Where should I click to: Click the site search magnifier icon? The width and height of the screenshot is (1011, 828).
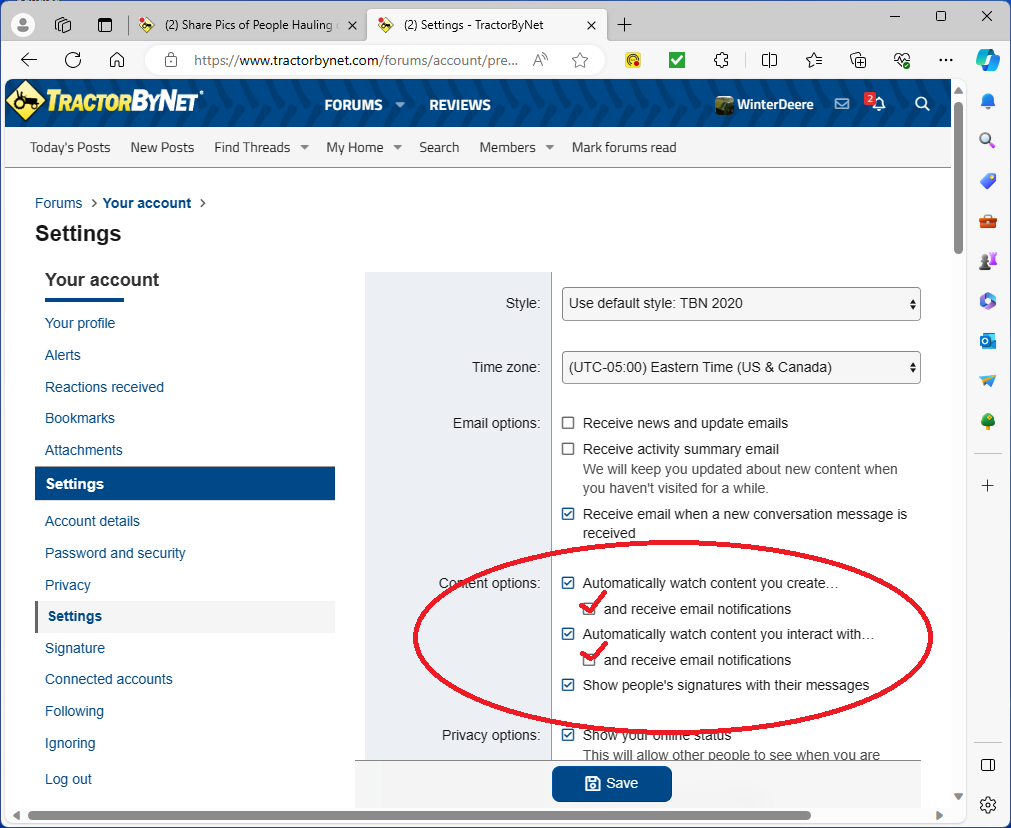pos(922,104)
